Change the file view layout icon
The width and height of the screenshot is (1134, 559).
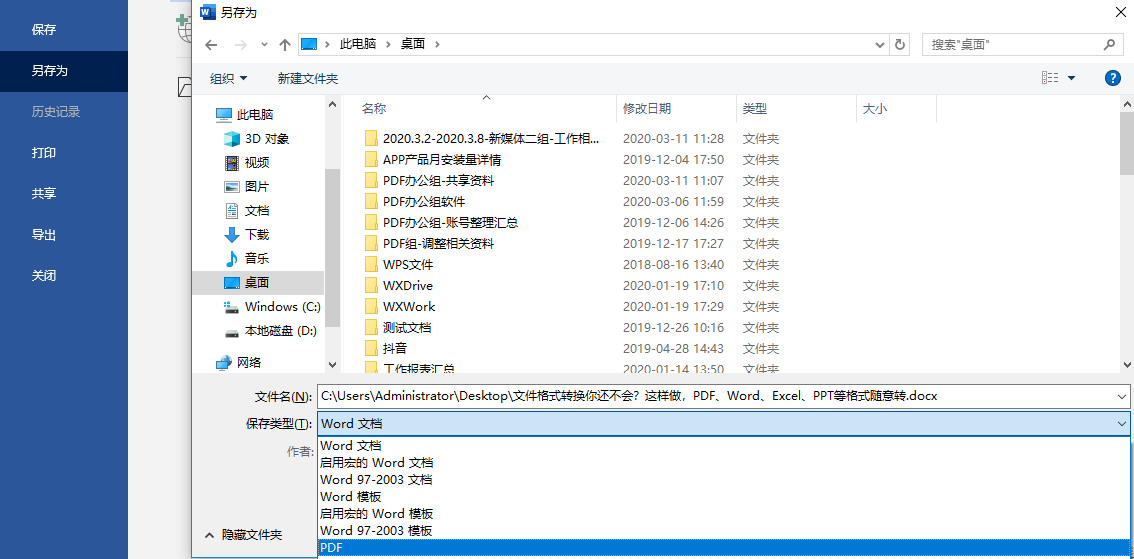(x=1050, y=78)
